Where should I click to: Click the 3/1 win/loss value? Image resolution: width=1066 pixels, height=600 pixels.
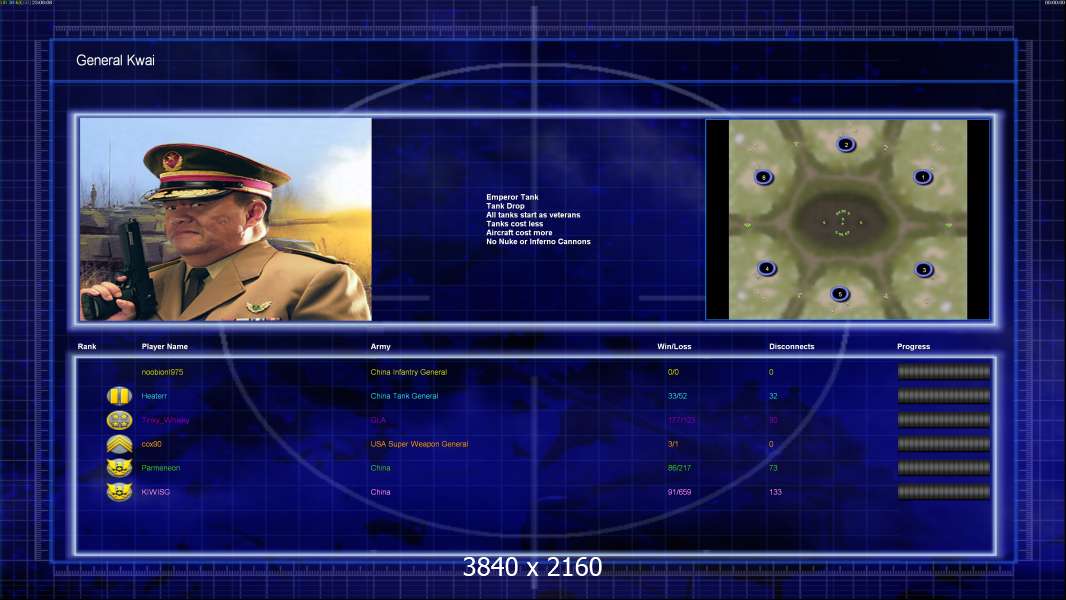coord(673,444)
